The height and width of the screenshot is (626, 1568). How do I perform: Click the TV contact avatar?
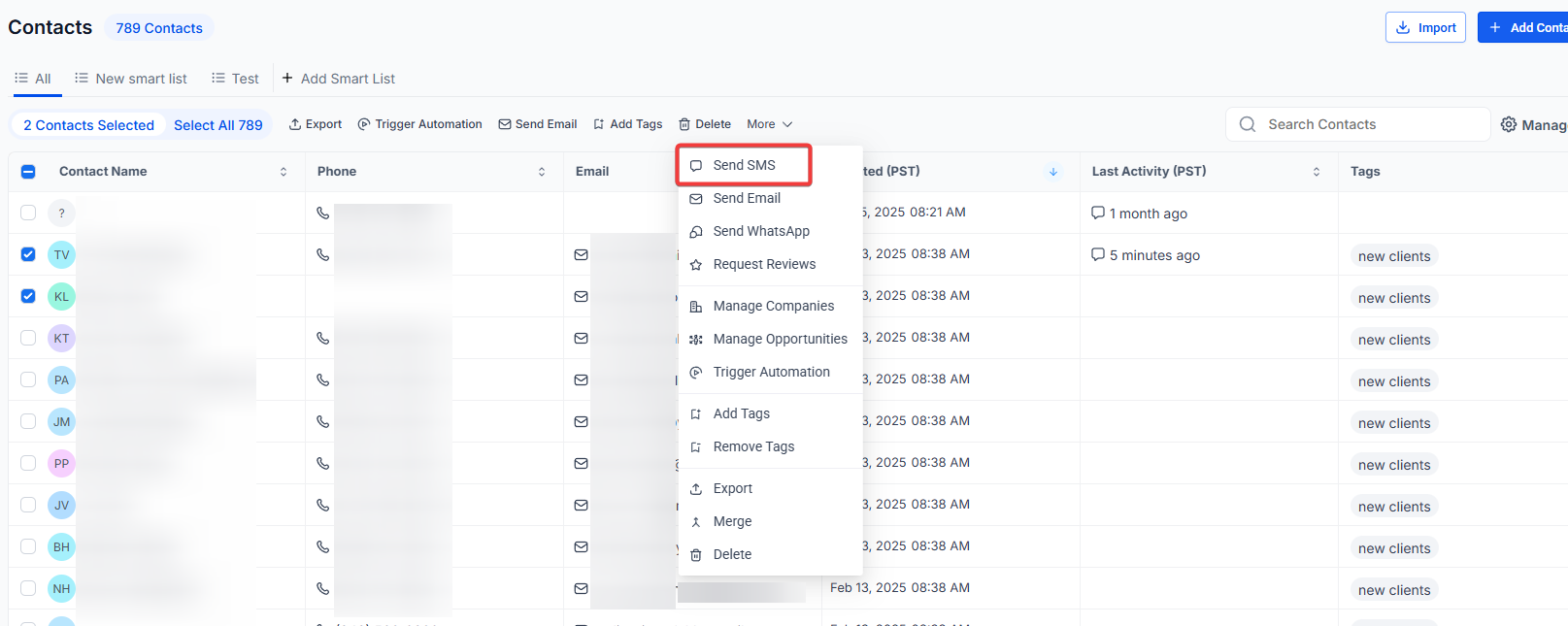pyautogui.click(x=61, y=254)
